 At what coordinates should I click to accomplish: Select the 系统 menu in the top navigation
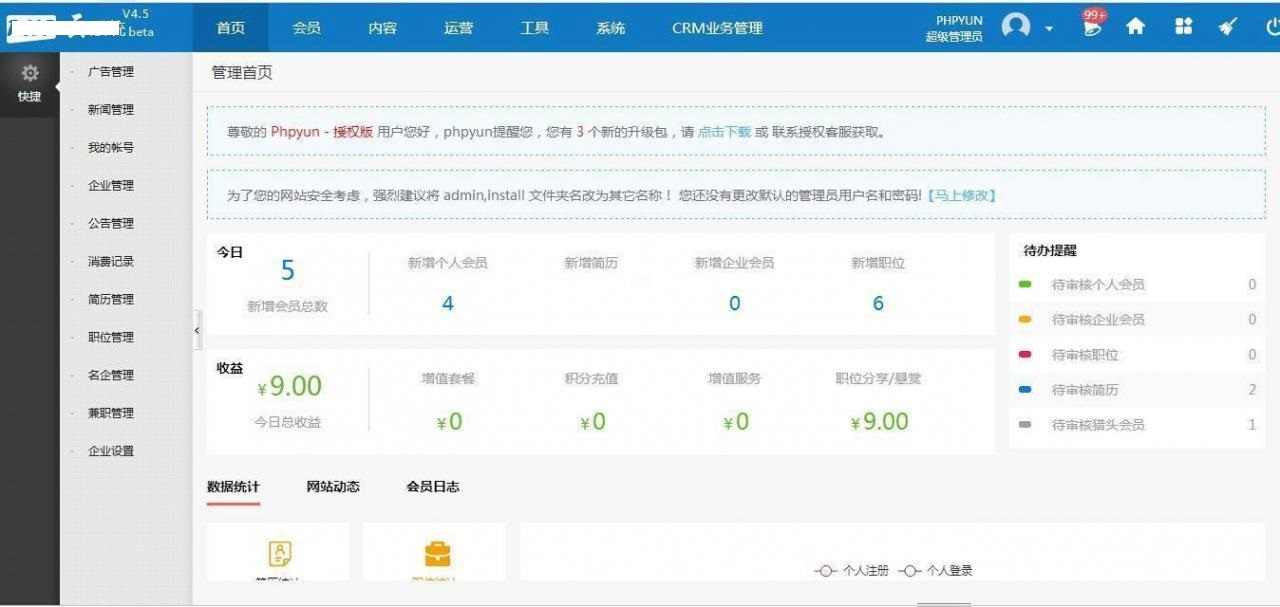coord(610,28)
